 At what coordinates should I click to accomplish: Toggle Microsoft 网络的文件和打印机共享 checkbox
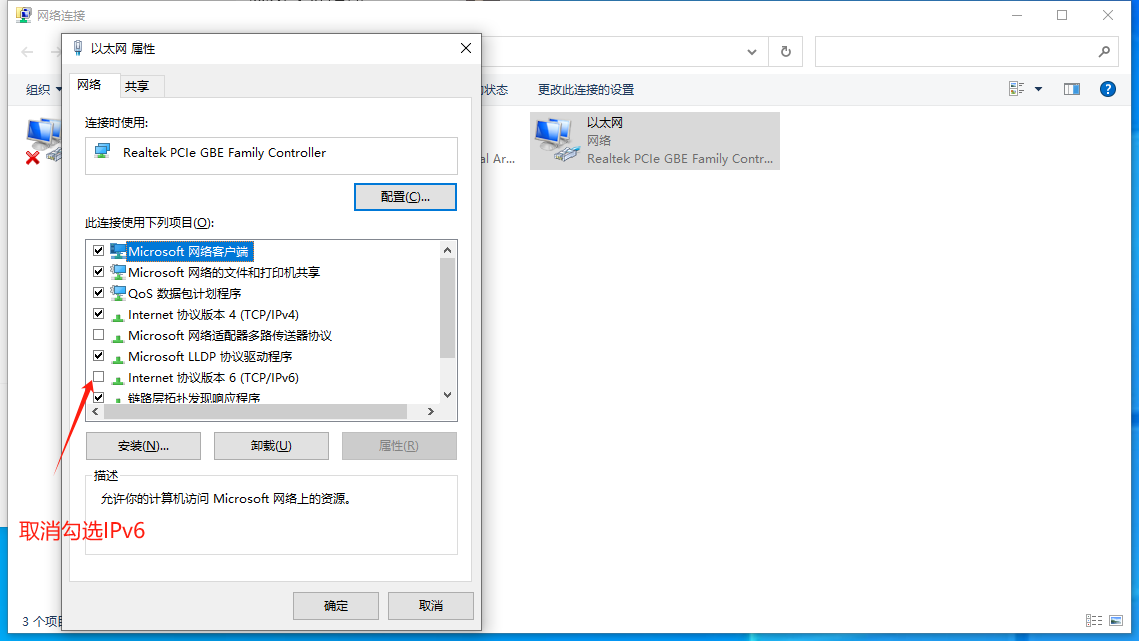tap(99, 272)
